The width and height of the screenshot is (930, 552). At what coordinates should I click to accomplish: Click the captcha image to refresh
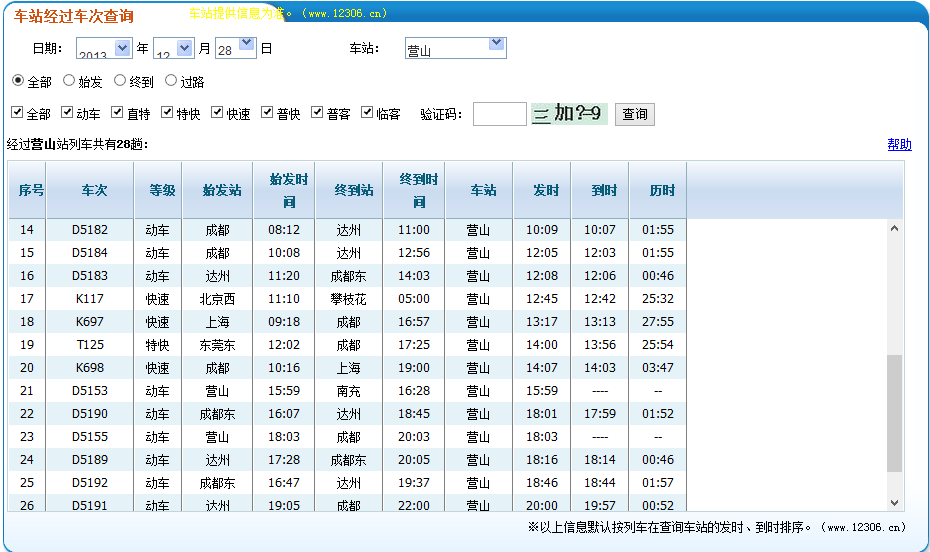coord(568,114)
